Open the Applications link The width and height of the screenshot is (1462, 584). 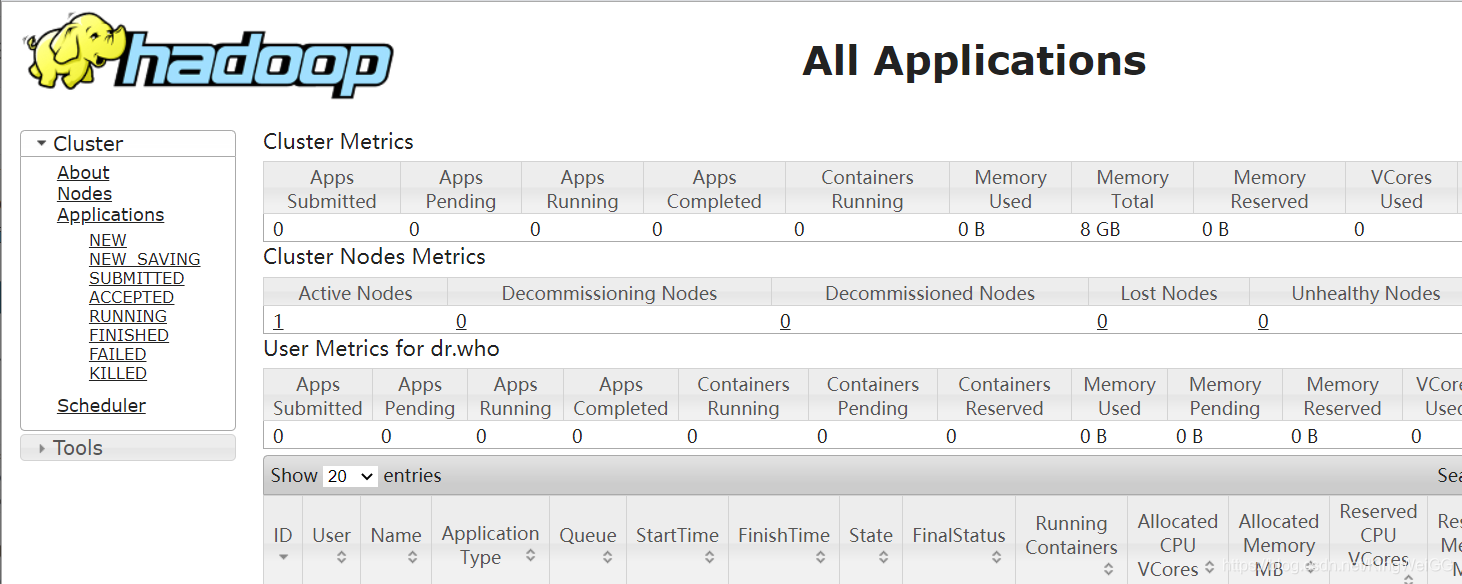coord(110,215)
